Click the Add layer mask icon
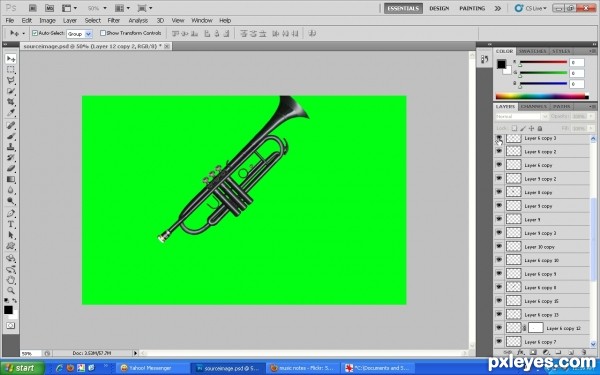The height and width of the screenshot is (375, 600). [533, 352]
